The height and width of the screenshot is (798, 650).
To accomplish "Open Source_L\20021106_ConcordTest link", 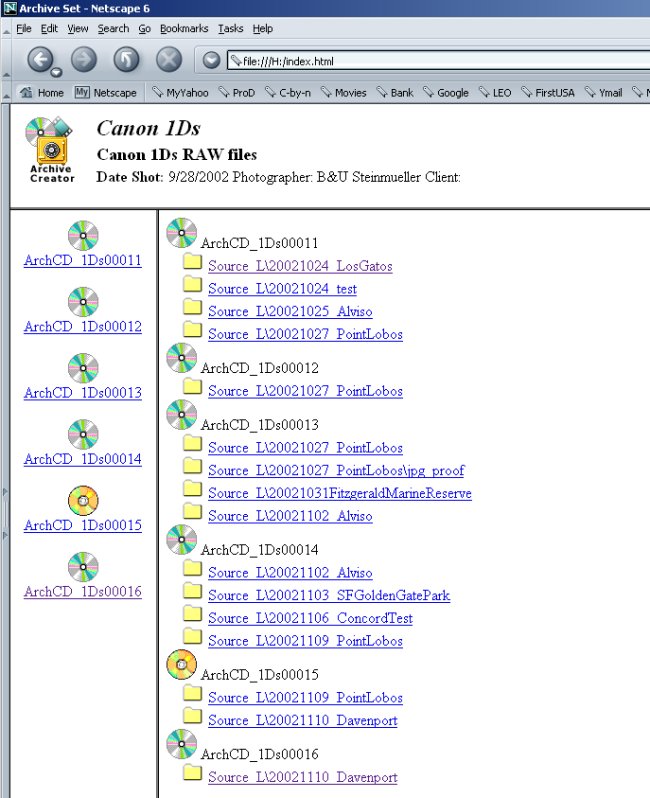I will (310, 618).
